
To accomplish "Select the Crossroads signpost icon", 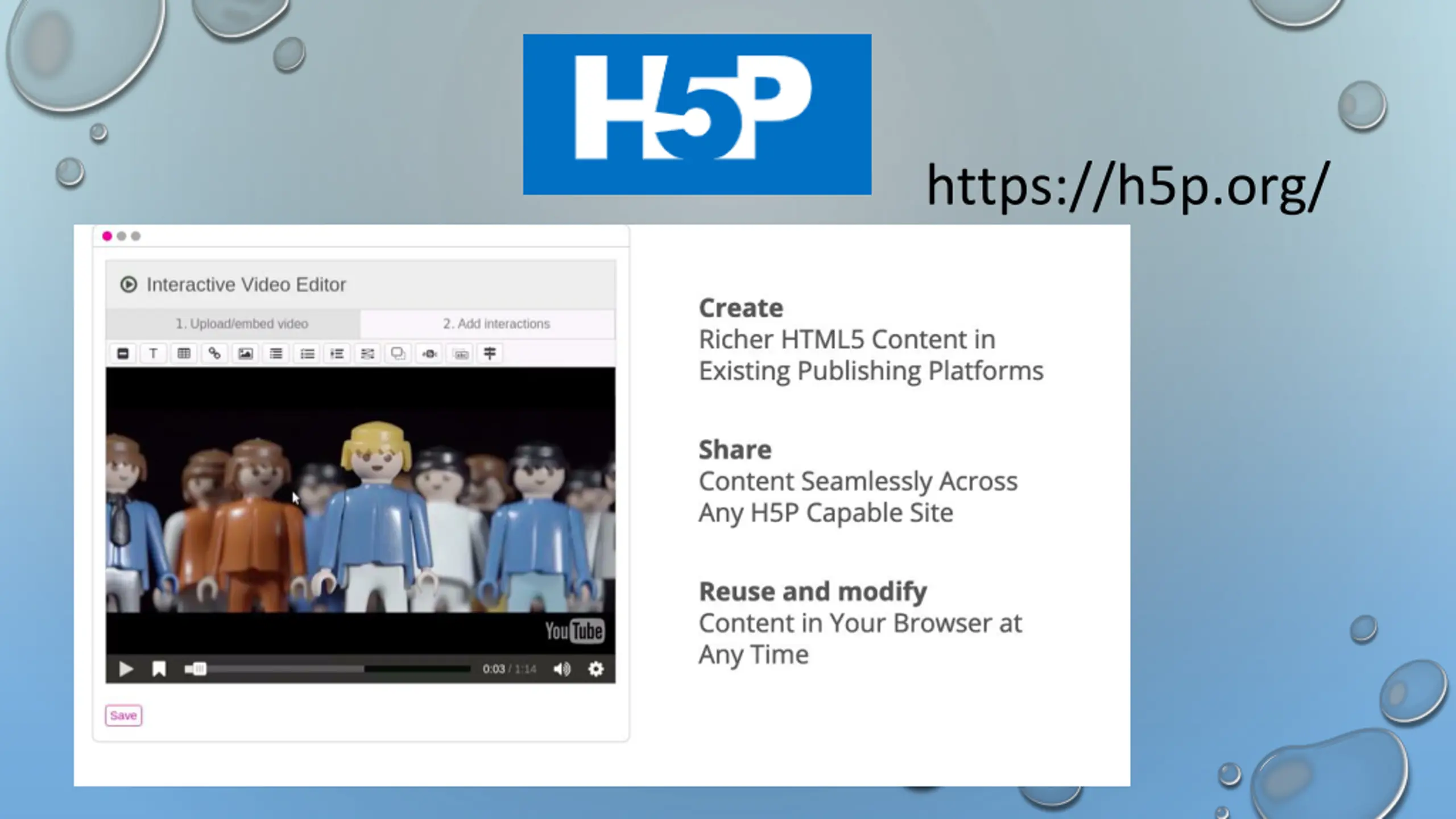I will (x=490, y=354).
